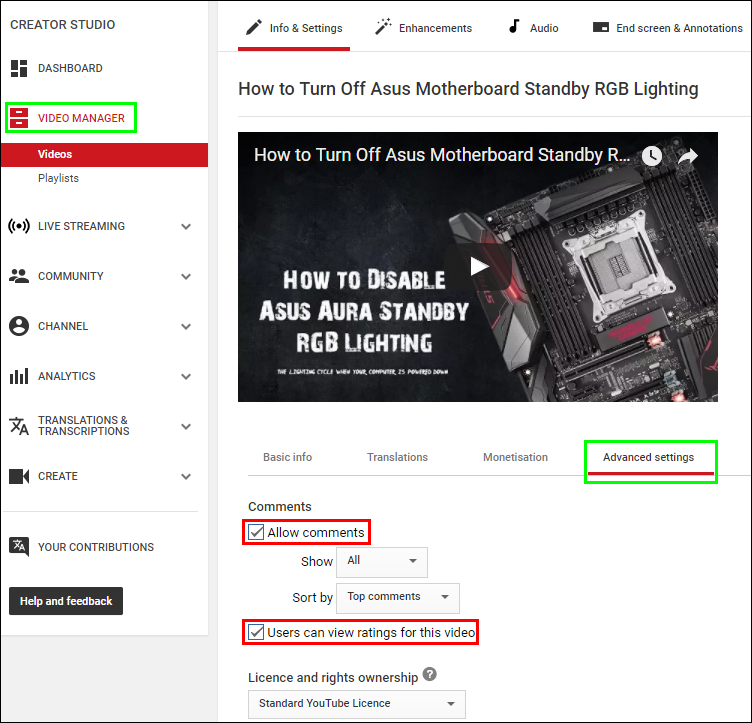Click the Dashboard grid icon
The height and width of the screenshot is (723, 752).
tap(19, 68)
